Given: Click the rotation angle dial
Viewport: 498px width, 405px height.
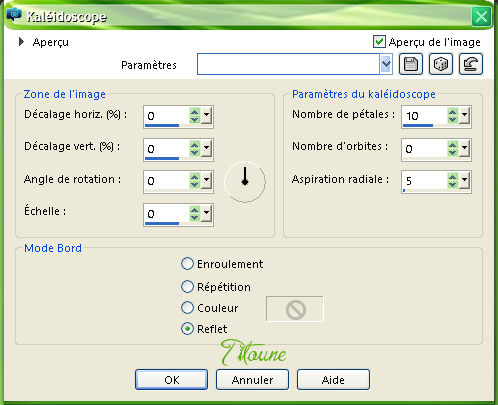Looking at the screenshot, I should [x=245, y=182].
